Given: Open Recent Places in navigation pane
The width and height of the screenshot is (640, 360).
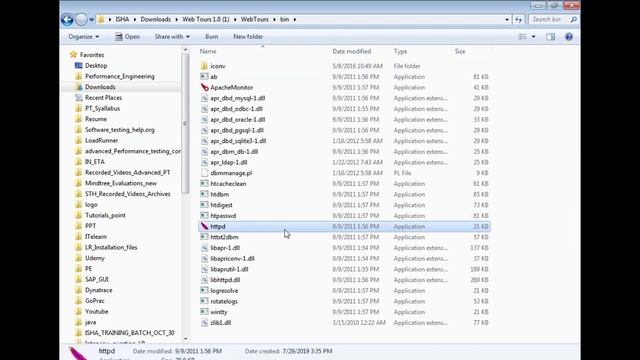Looking at the screenshot, I should pos(103,98).
